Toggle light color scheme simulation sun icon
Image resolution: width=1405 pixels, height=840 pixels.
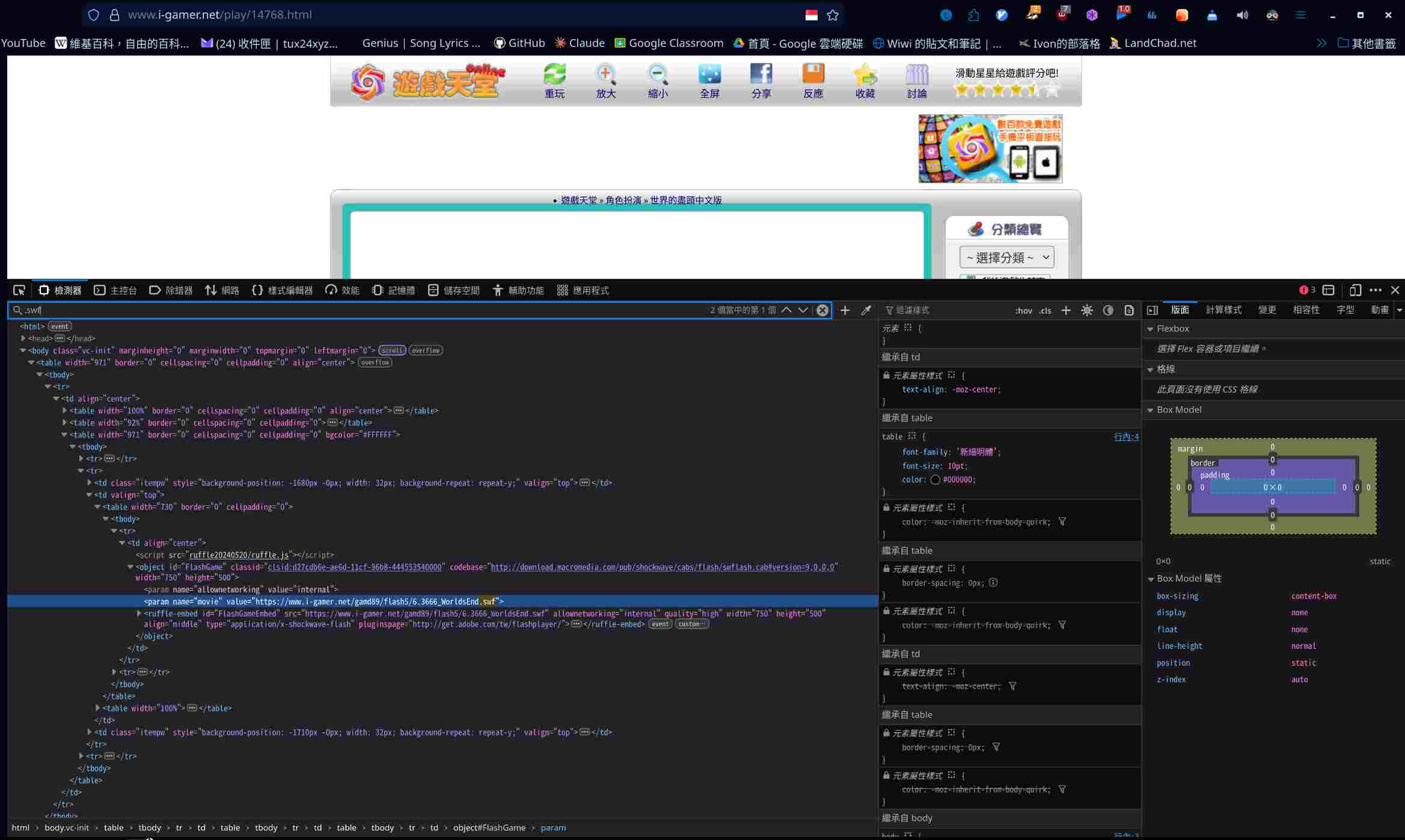coord(1087,311)
